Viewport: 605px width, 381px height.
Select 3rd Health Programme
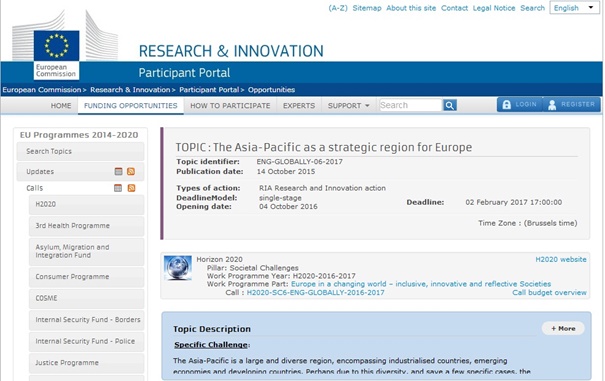(86, 225)
